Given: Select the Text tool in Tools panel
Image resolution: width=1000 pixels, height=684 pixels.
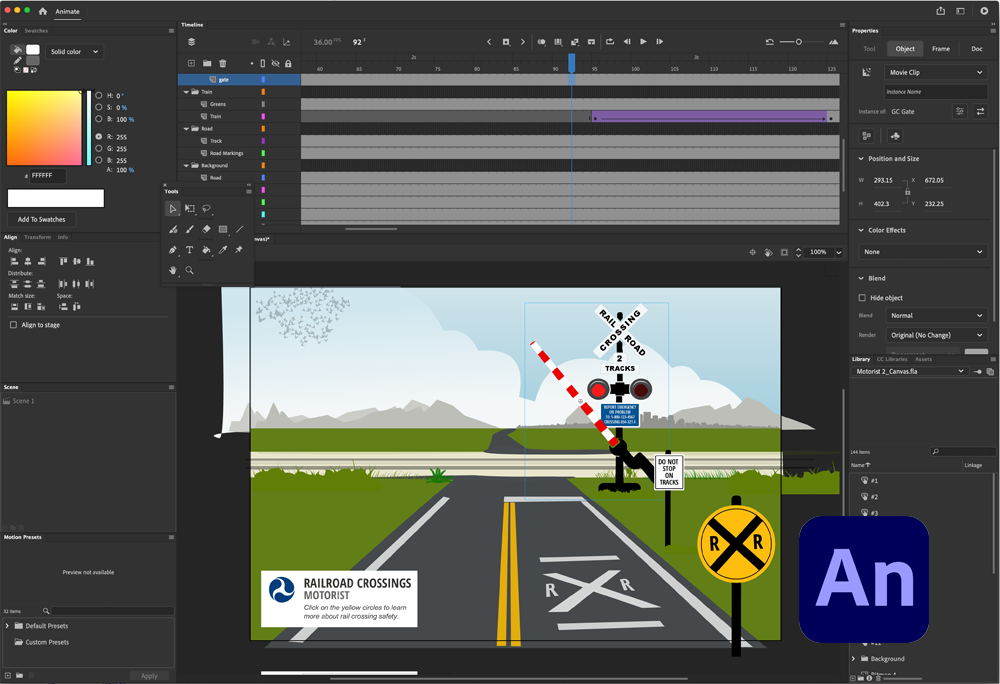Looking at the screenshot, I should (x=190, y=250).
